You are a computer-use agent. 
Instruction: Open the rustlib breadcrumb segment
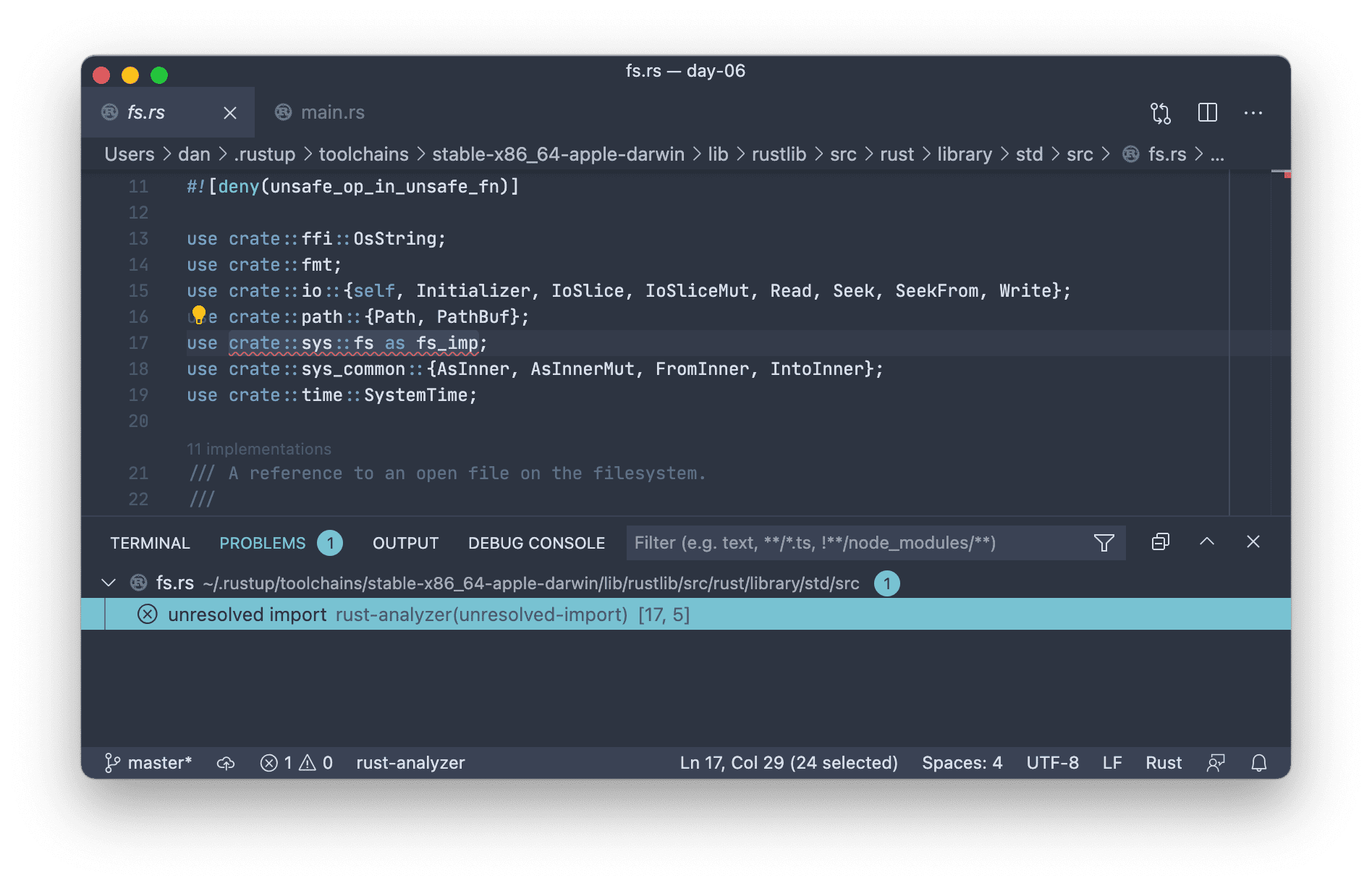779,154
